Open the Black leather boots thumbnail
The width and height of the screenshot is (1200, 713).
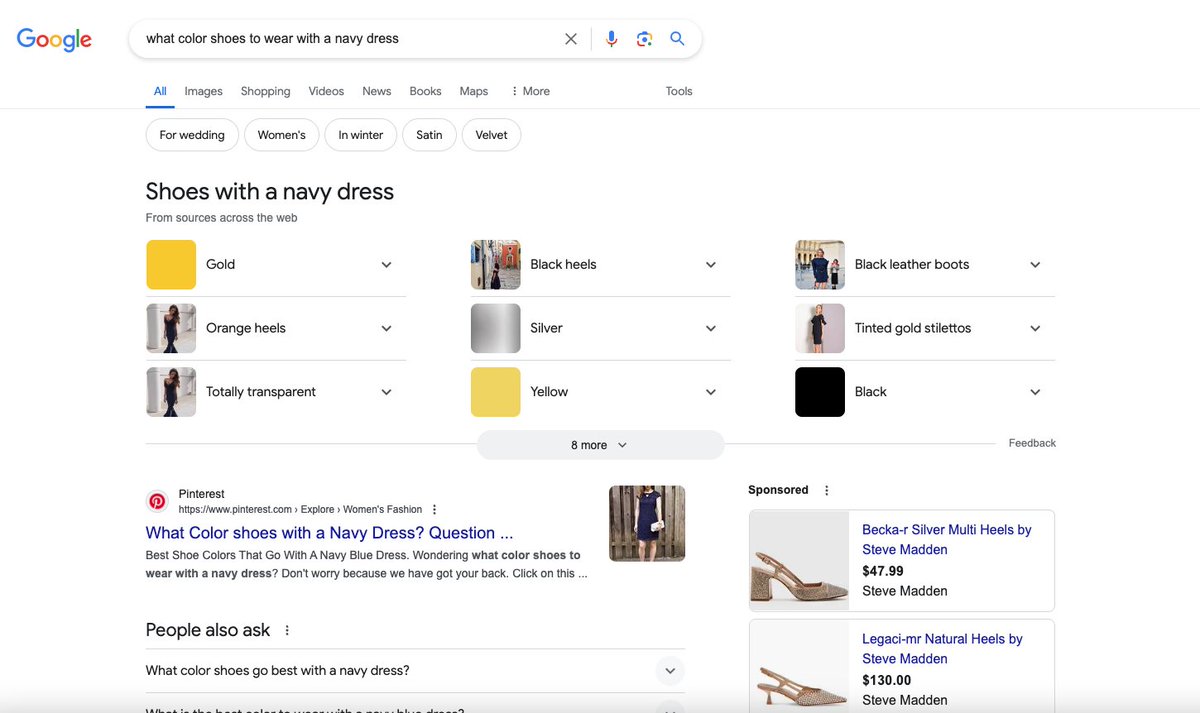(x=820, y=265)
